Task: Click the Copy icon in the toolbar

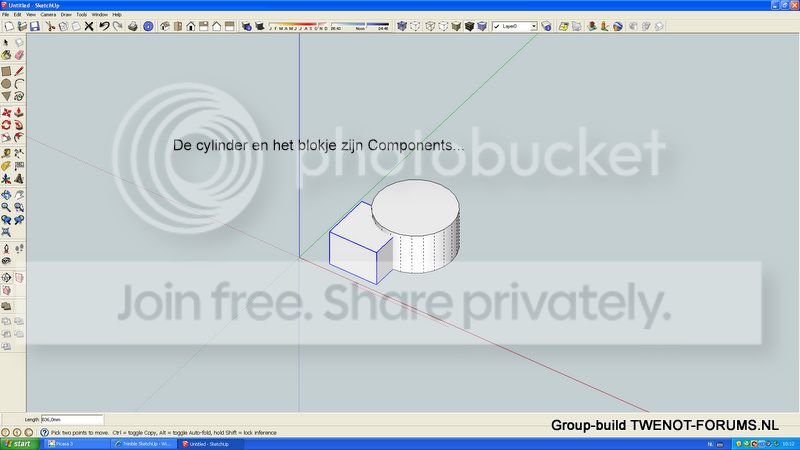Action: [x=63, y=26]
